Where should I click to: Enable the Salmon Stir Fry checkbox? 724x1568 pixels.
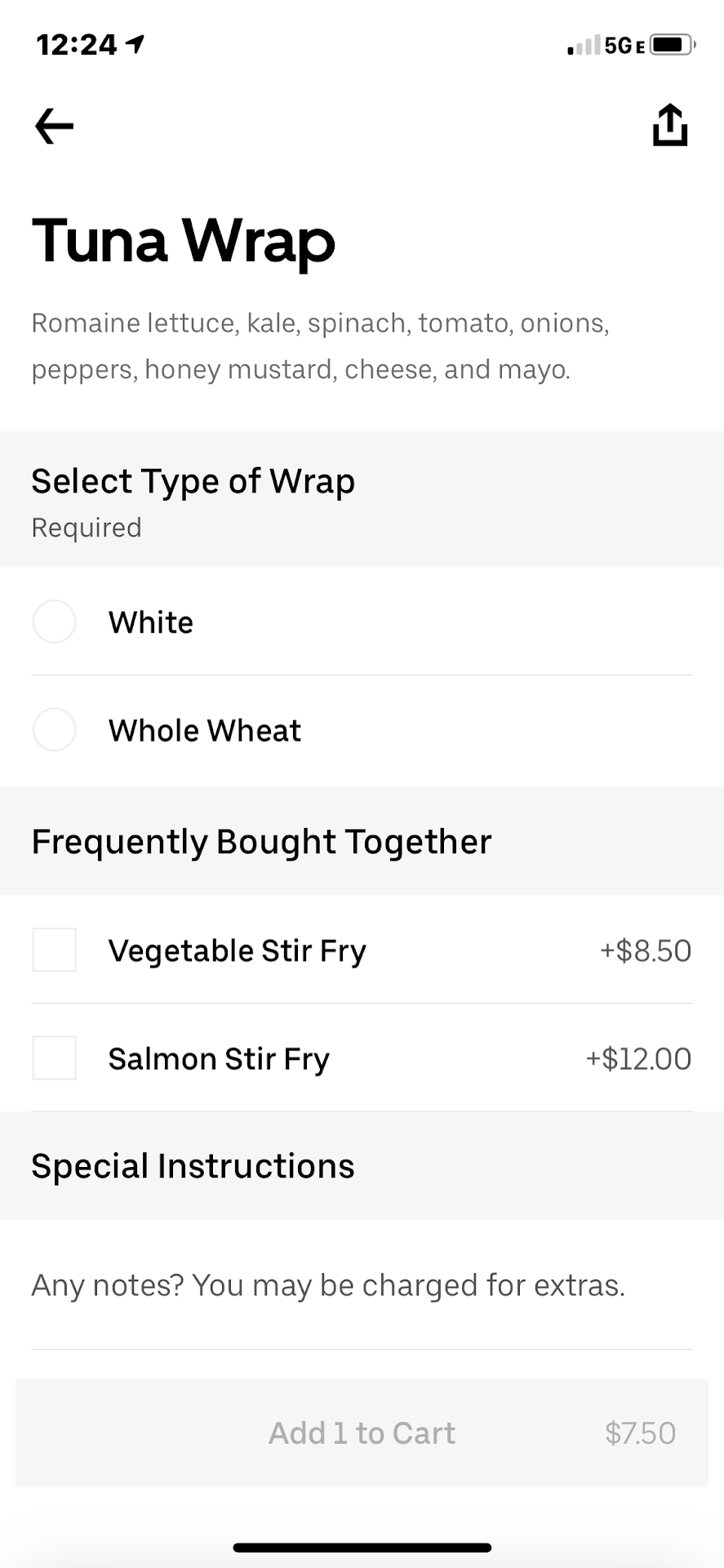tap(55, 1058)
